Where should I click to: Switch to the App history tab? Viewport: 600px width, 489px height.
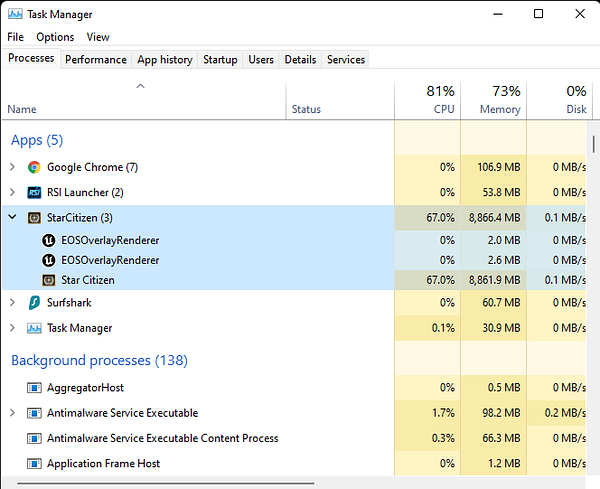tap(165, 60)
